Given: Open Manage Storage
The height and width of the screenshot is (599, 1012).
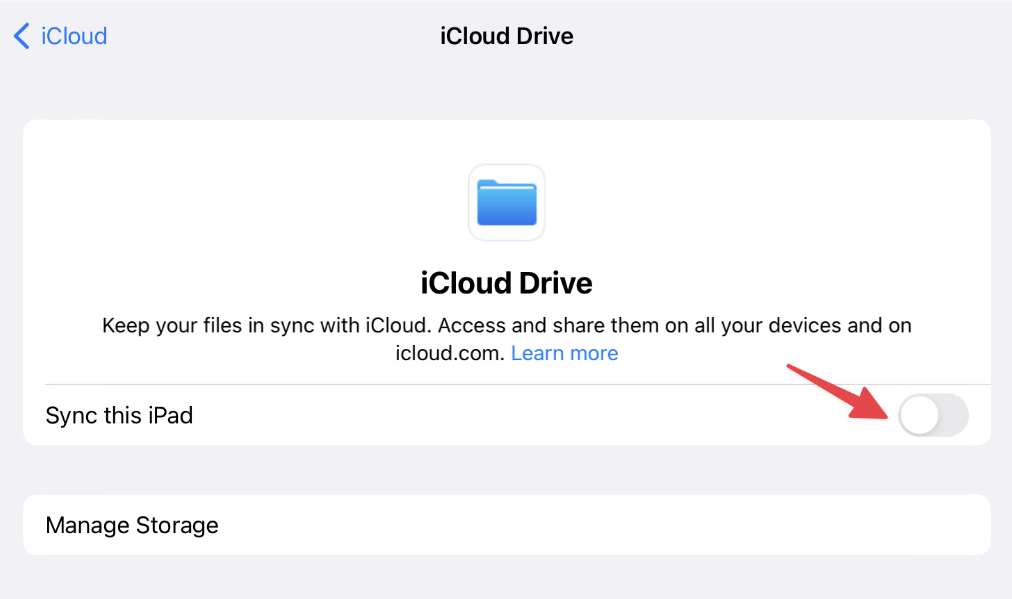Looking at the screenshot, I should click(507, 525).
